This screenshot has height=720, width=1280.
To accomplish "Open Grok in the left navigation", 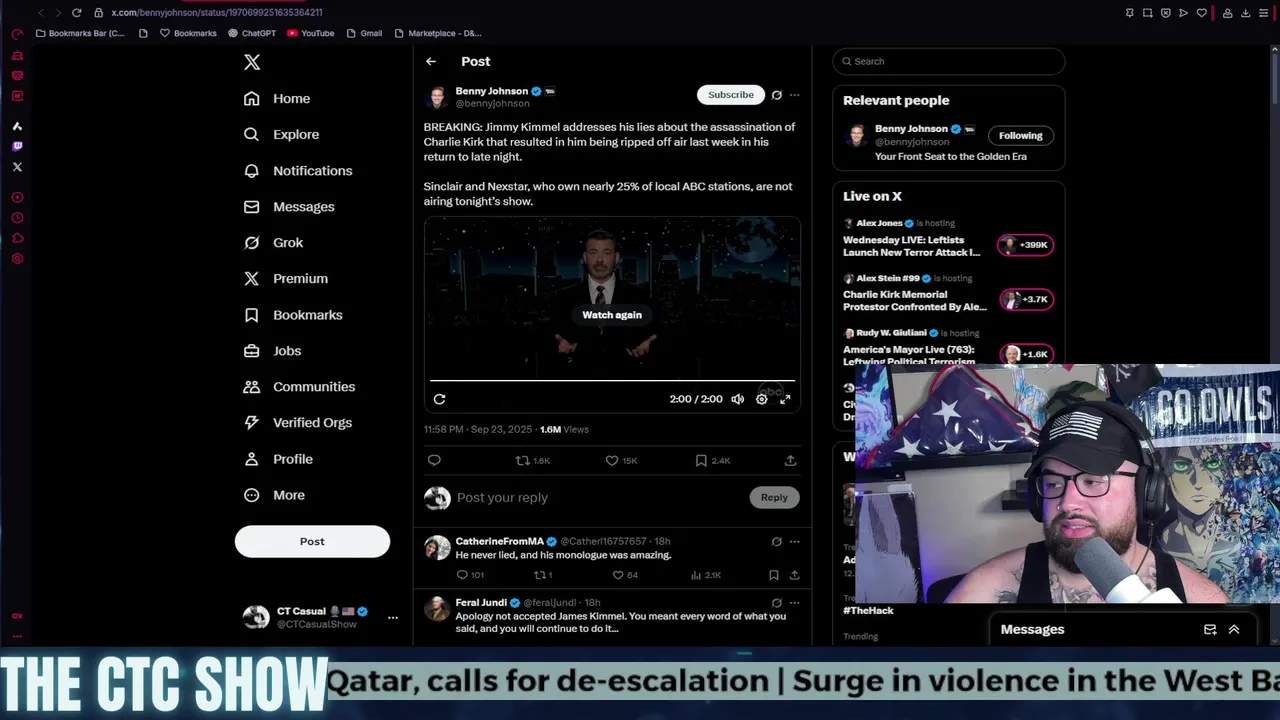I will coord(273,243).
